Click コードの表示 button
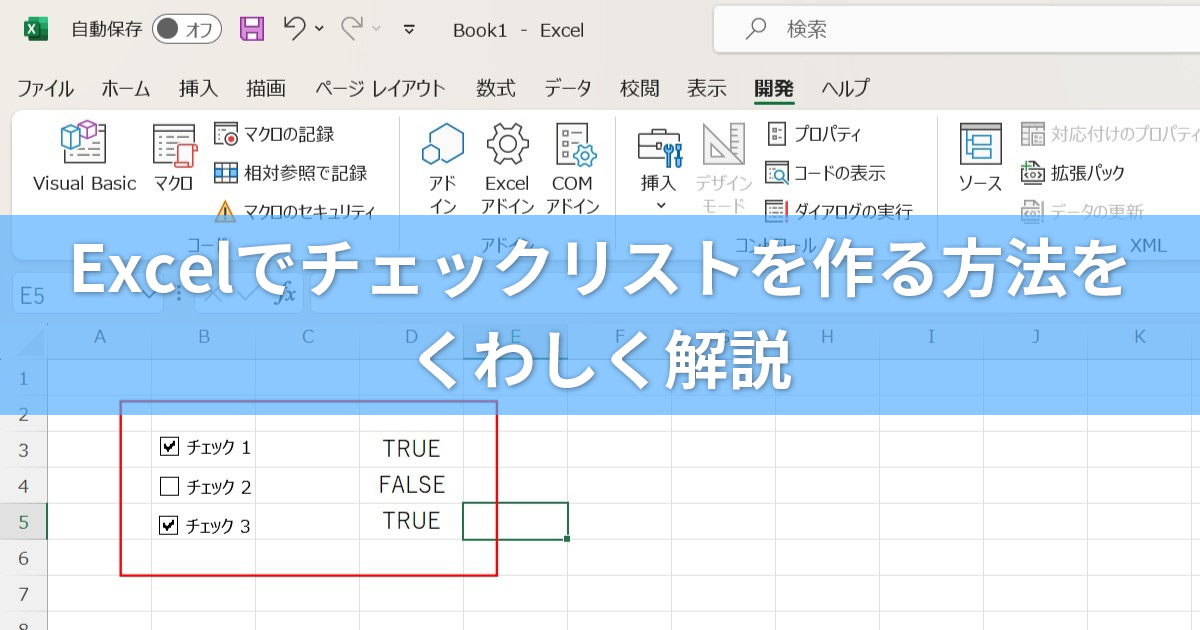The image size is (1200, 630). 826,173
